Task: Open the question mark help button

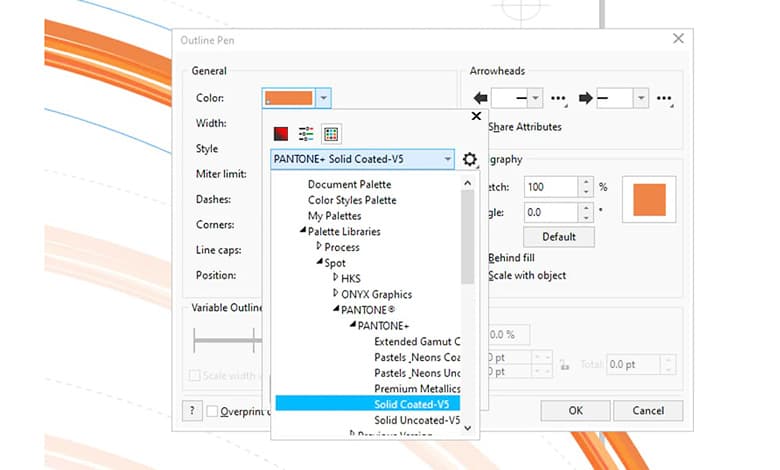Action: point(192,411)
